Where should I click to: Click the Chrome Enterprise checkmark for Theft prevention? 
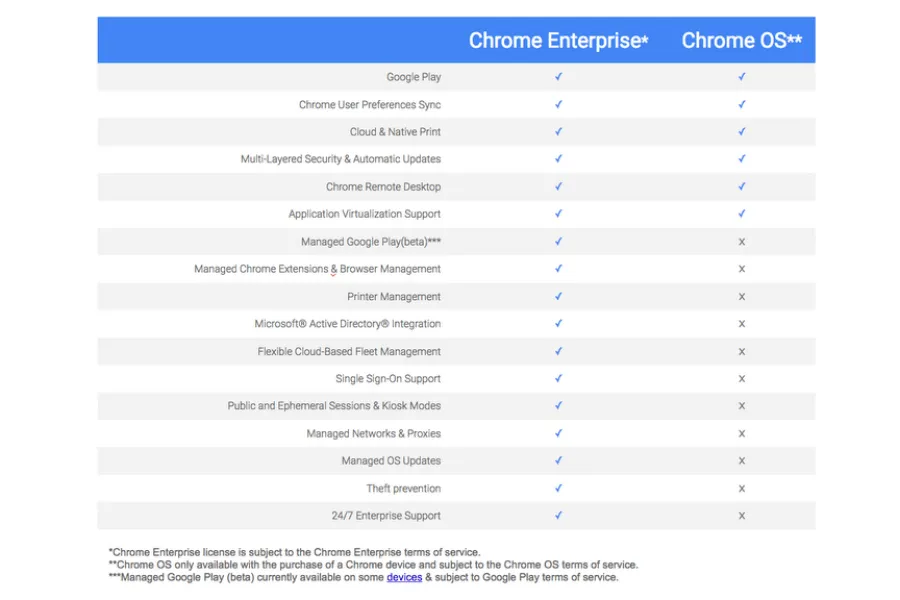tap(558, 489)
